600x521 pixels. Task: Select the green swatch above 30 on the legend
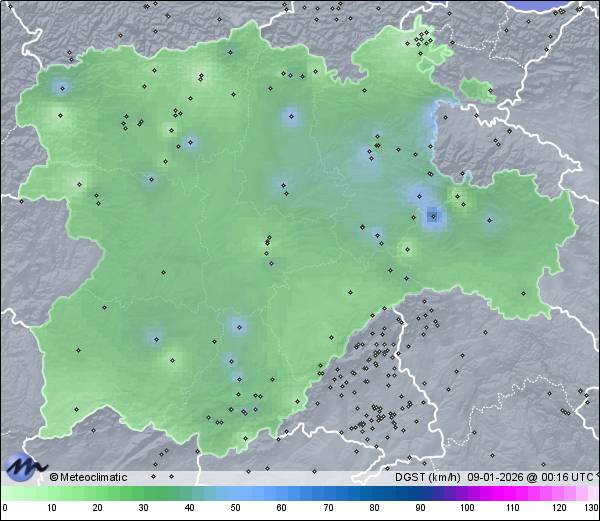tap(143, 494)
